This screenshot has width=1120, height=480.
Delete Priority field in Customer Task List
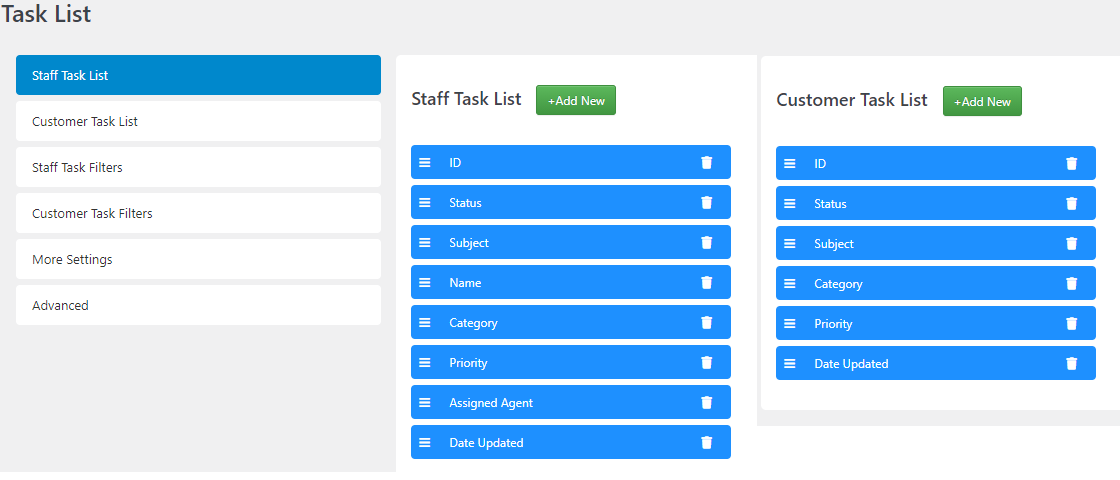point(1071,323)
